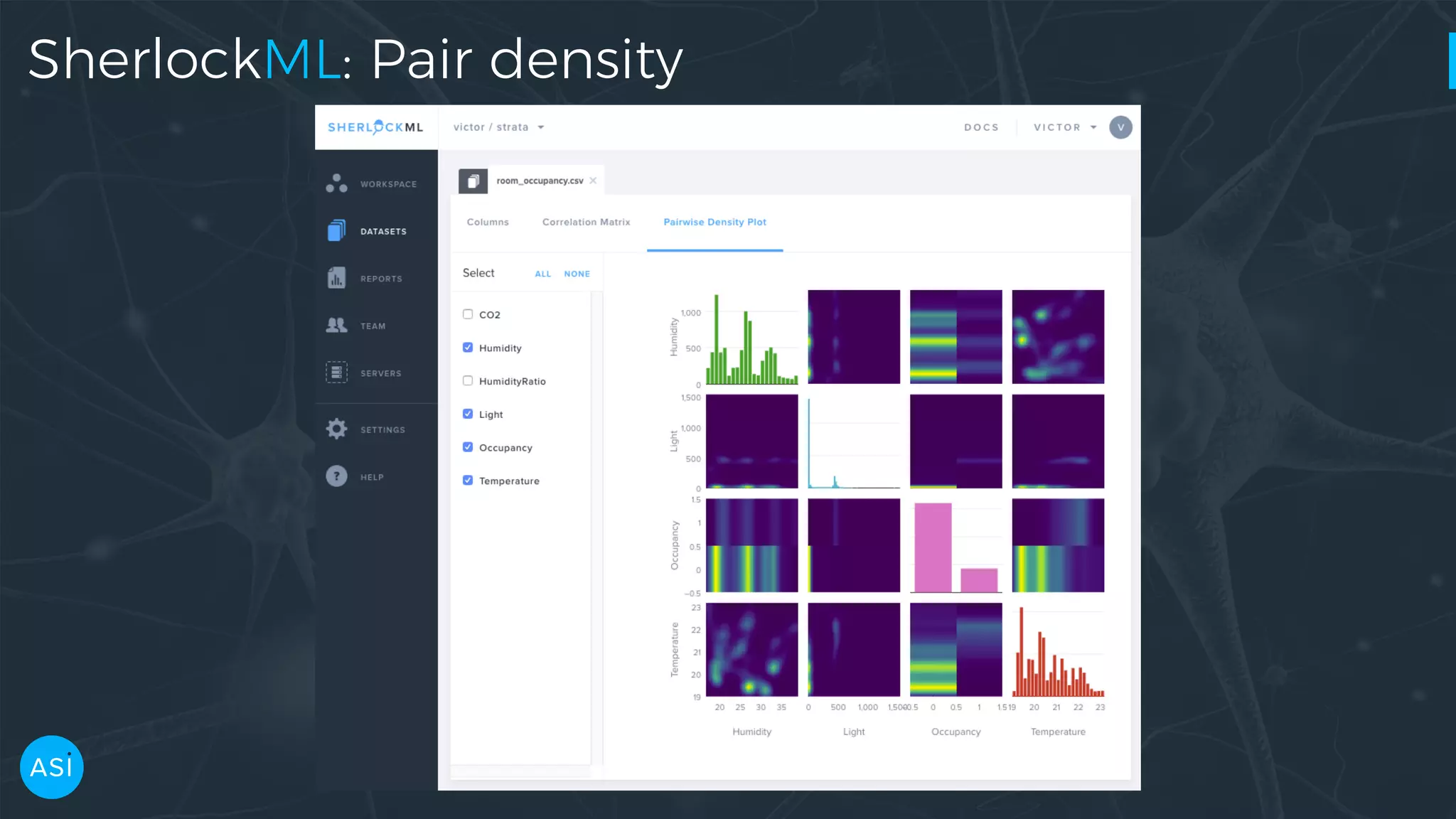
Task: Select the Pairwise Density Plot tab
Action: pyautogui.click(x=714, y=222)
